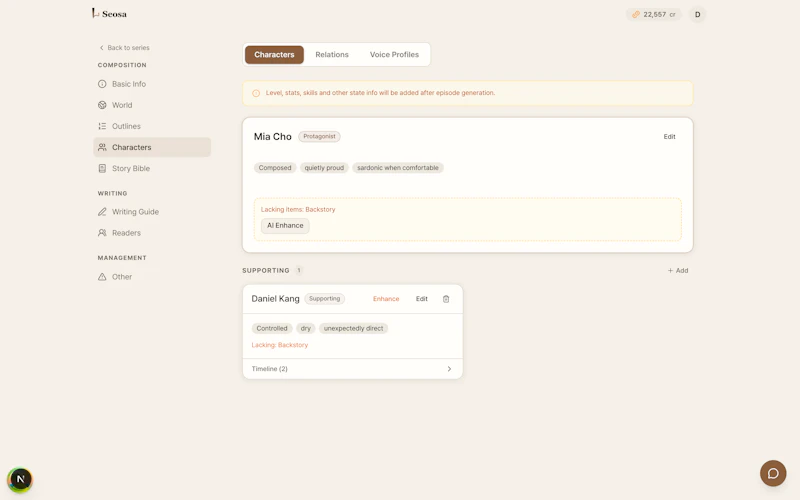Click Lacking: Backstory on Daniel Kang
The width and height of the screenshot is (800, 500).
280,345
